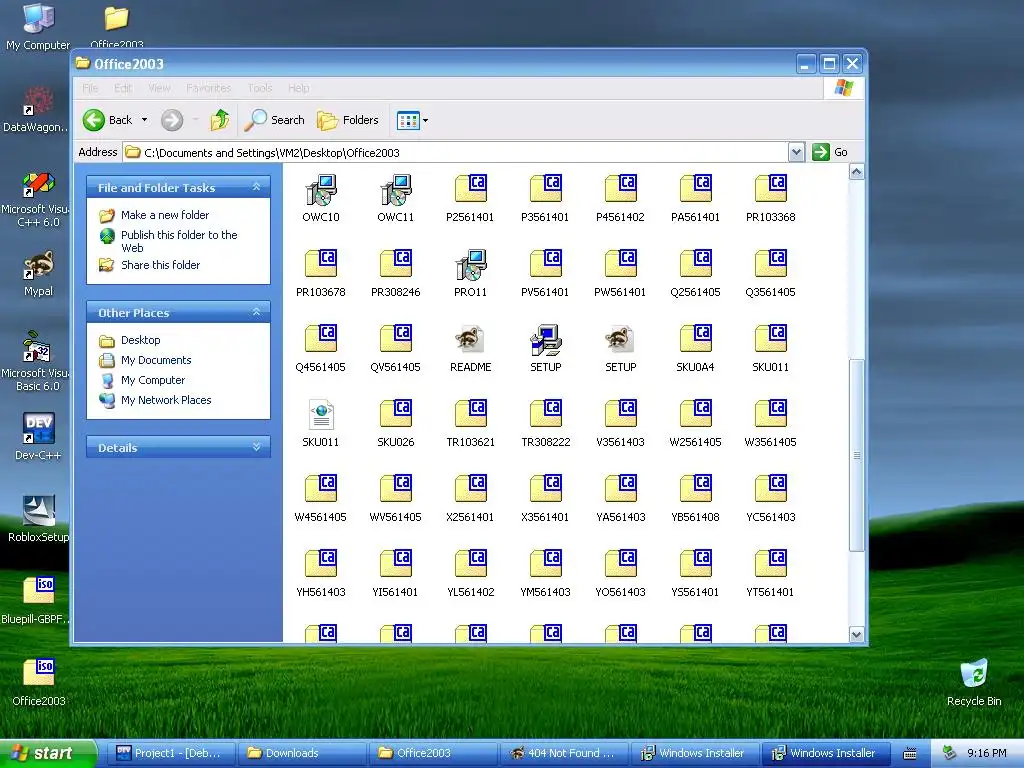
Task: Select My Computer desktop icon
Action: 38,27
